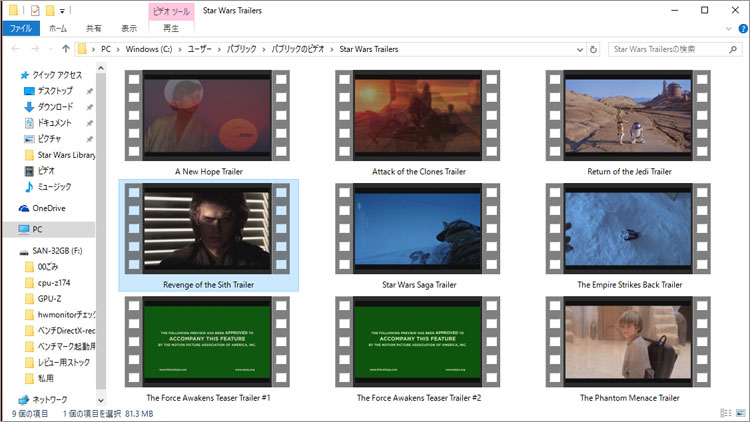This screenshot has width=750, height=422.
Task: Switch to details view in status bar
Action: (x=725, y=413)
